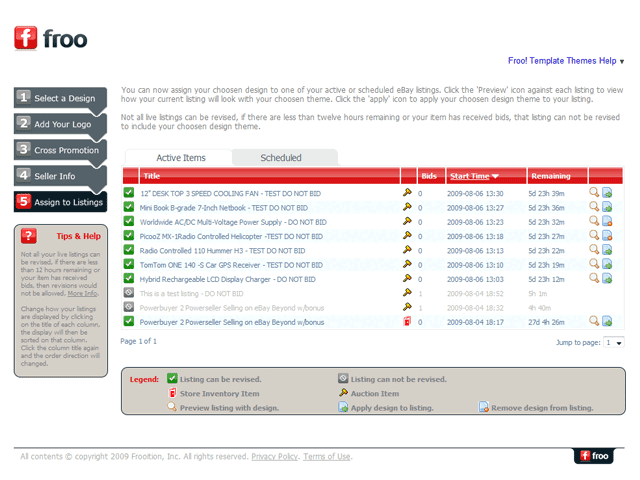Go to step 1 Select a Design
Screen dimensions: 640x480
point(60,98)
